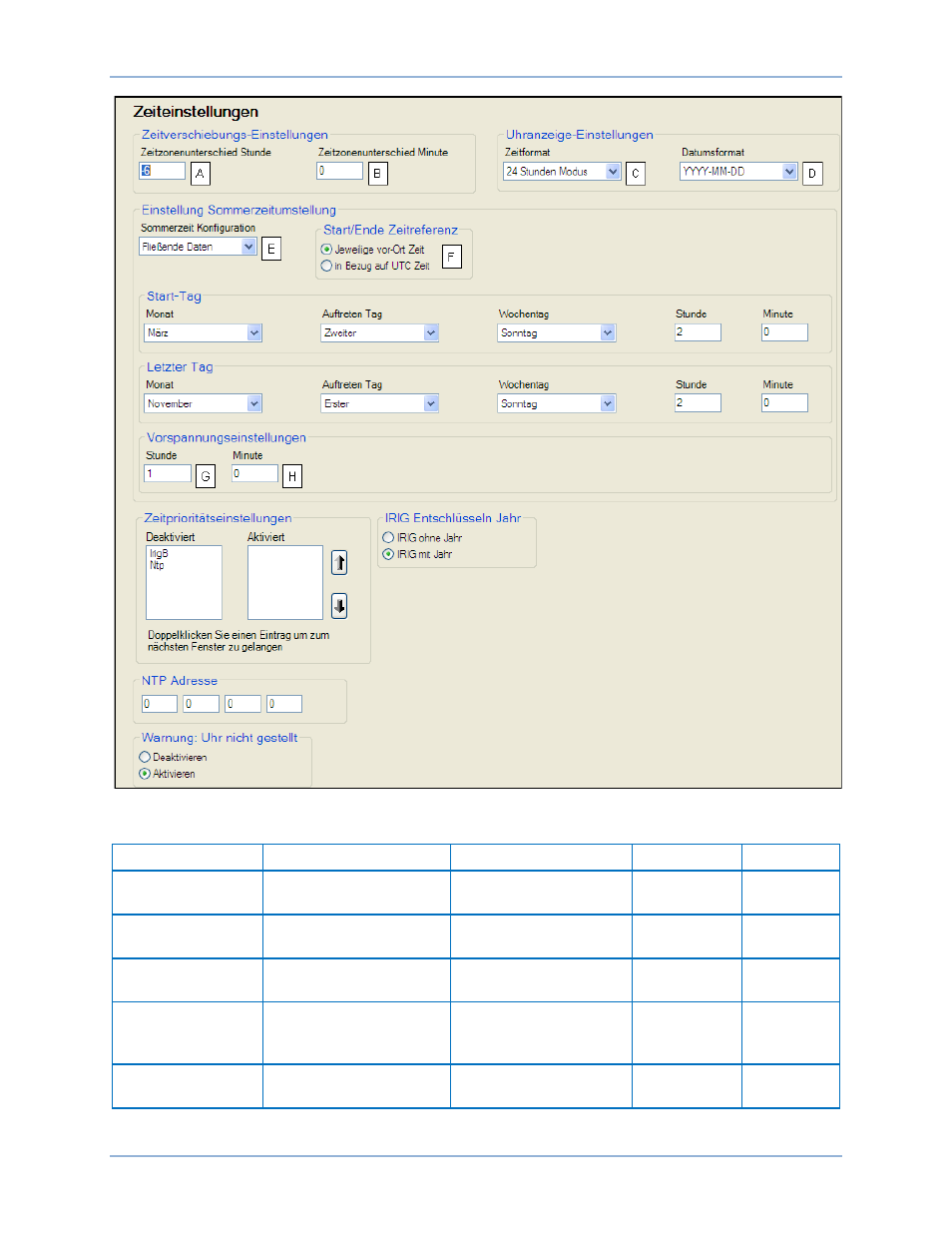Screen dimensions: 952x1233
Task: Open Start-Tag Monat 'März' dropdown
Action: point(204,332)
